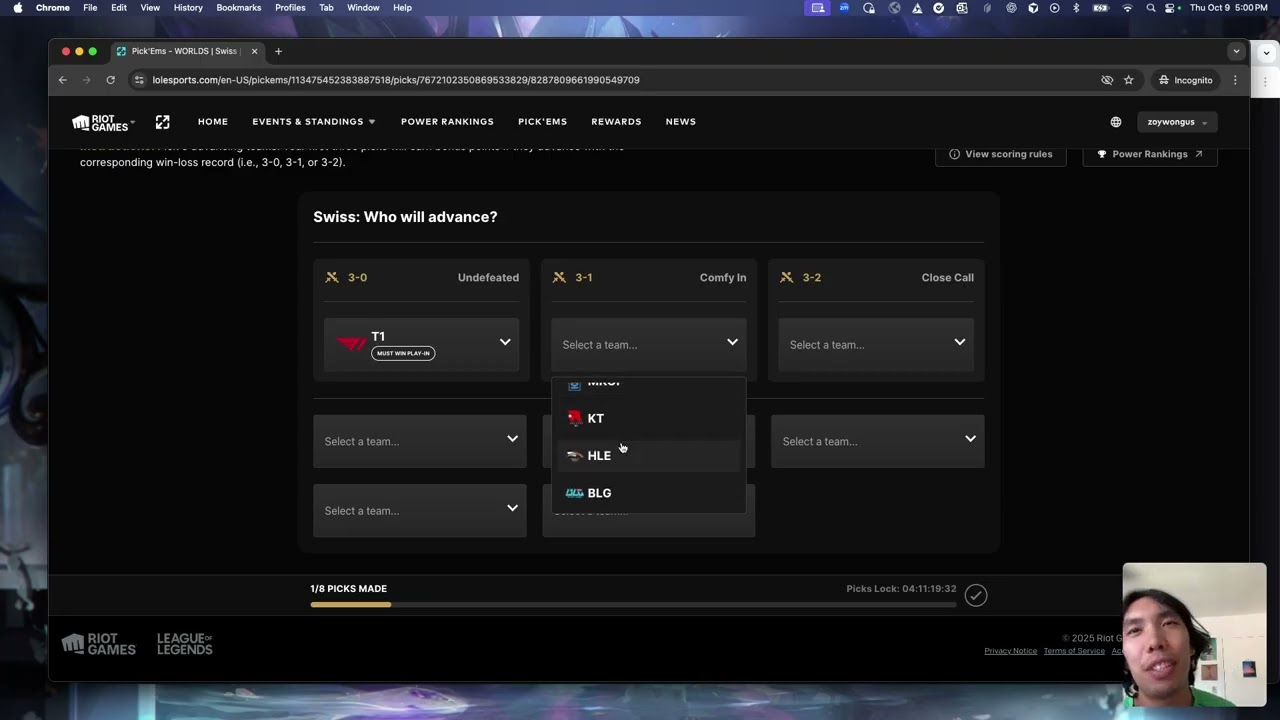Open the bottom-left Select a team dropdown
1280x720 pixels.
tap(420, 511)
